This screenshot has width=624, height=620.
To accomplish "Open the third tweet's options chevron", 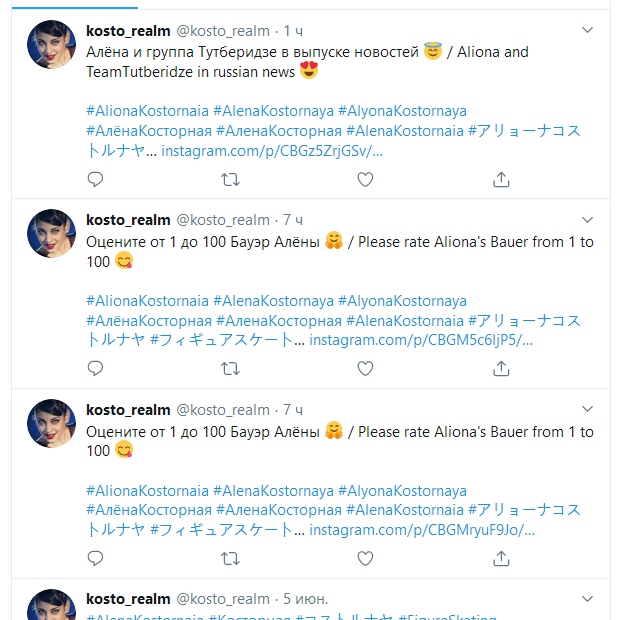I will [587, 409].
